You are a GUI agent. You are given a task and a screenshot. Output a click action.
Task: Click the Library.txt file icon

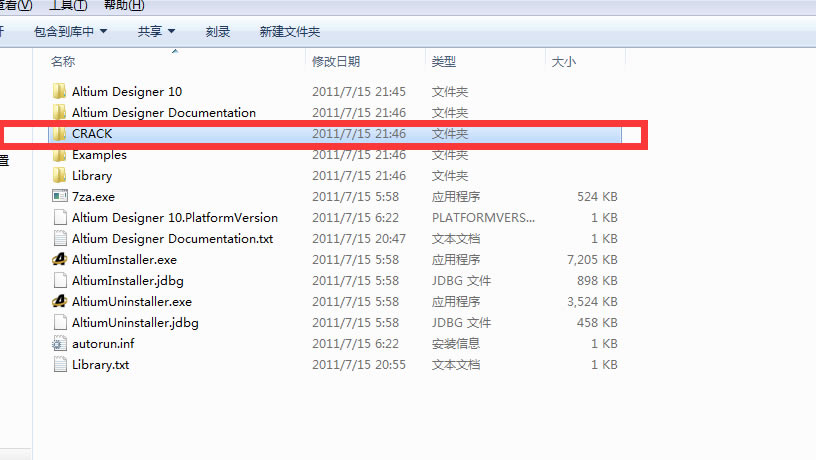coord(60,364)
